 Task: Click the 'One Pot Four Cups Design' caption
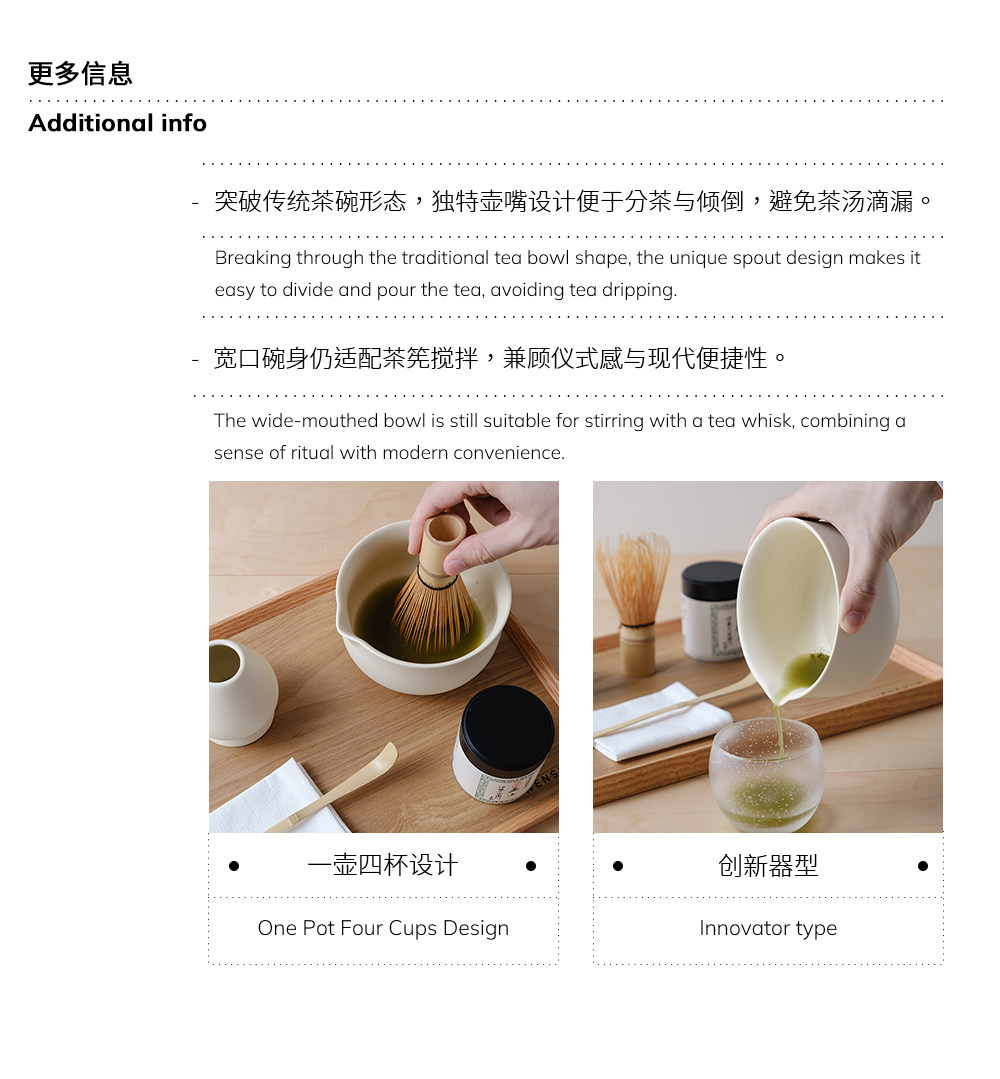pyautogui.click(x=383, y=928)
